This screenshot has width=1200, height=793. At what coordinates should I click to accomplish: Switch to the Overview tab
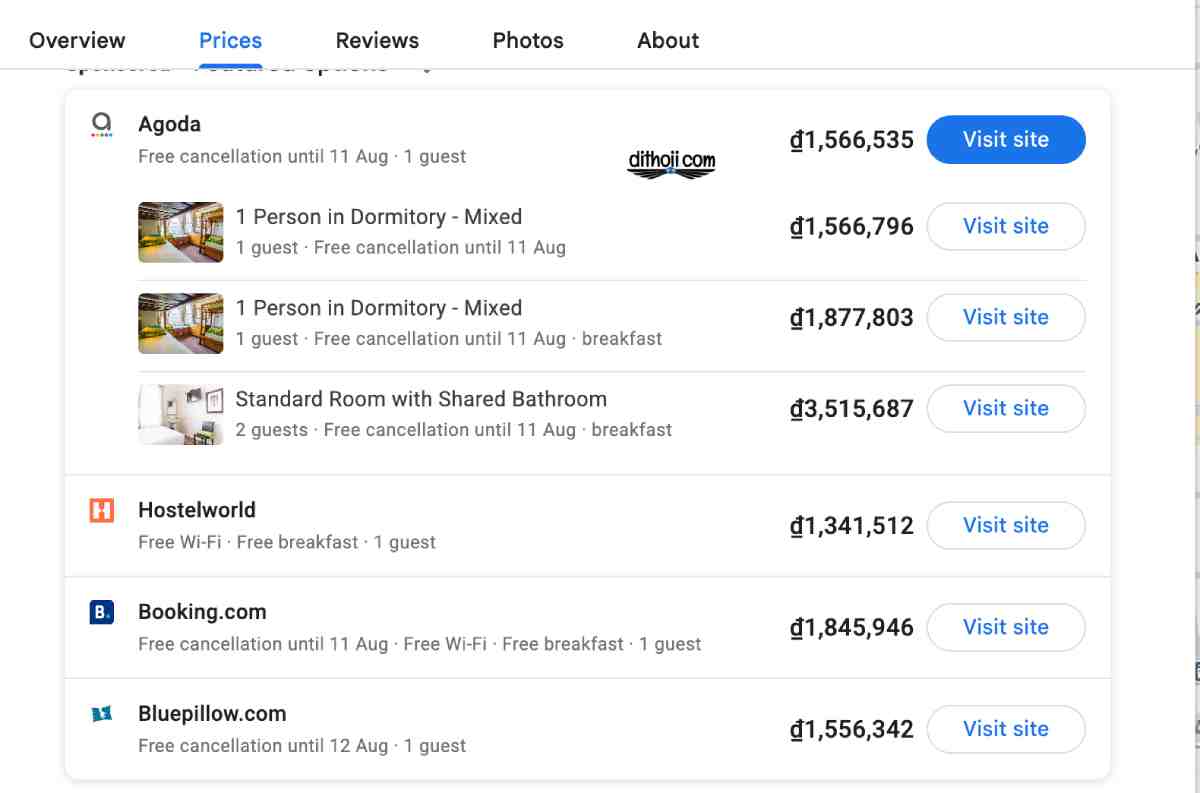(77, 41)
